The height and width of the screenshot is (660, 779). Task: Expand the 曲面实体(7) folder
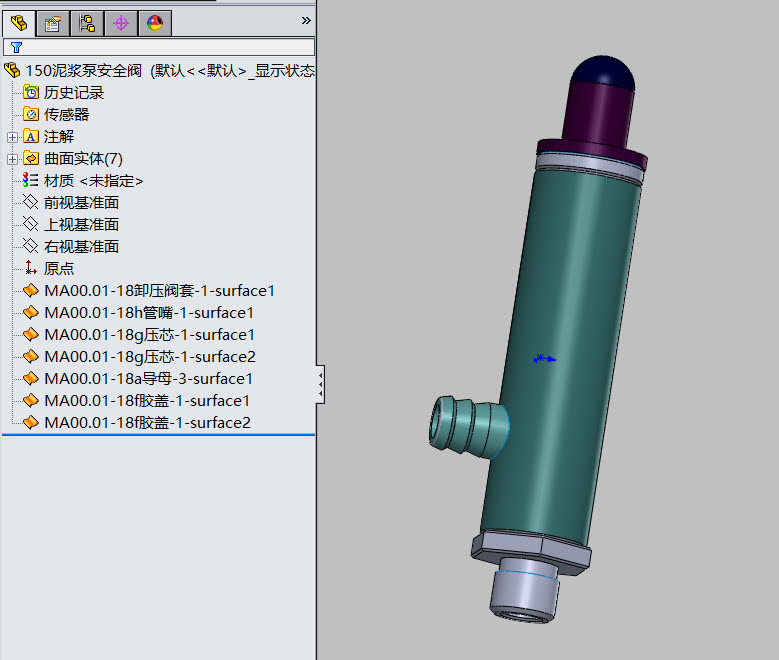click(x=12, y=159)
